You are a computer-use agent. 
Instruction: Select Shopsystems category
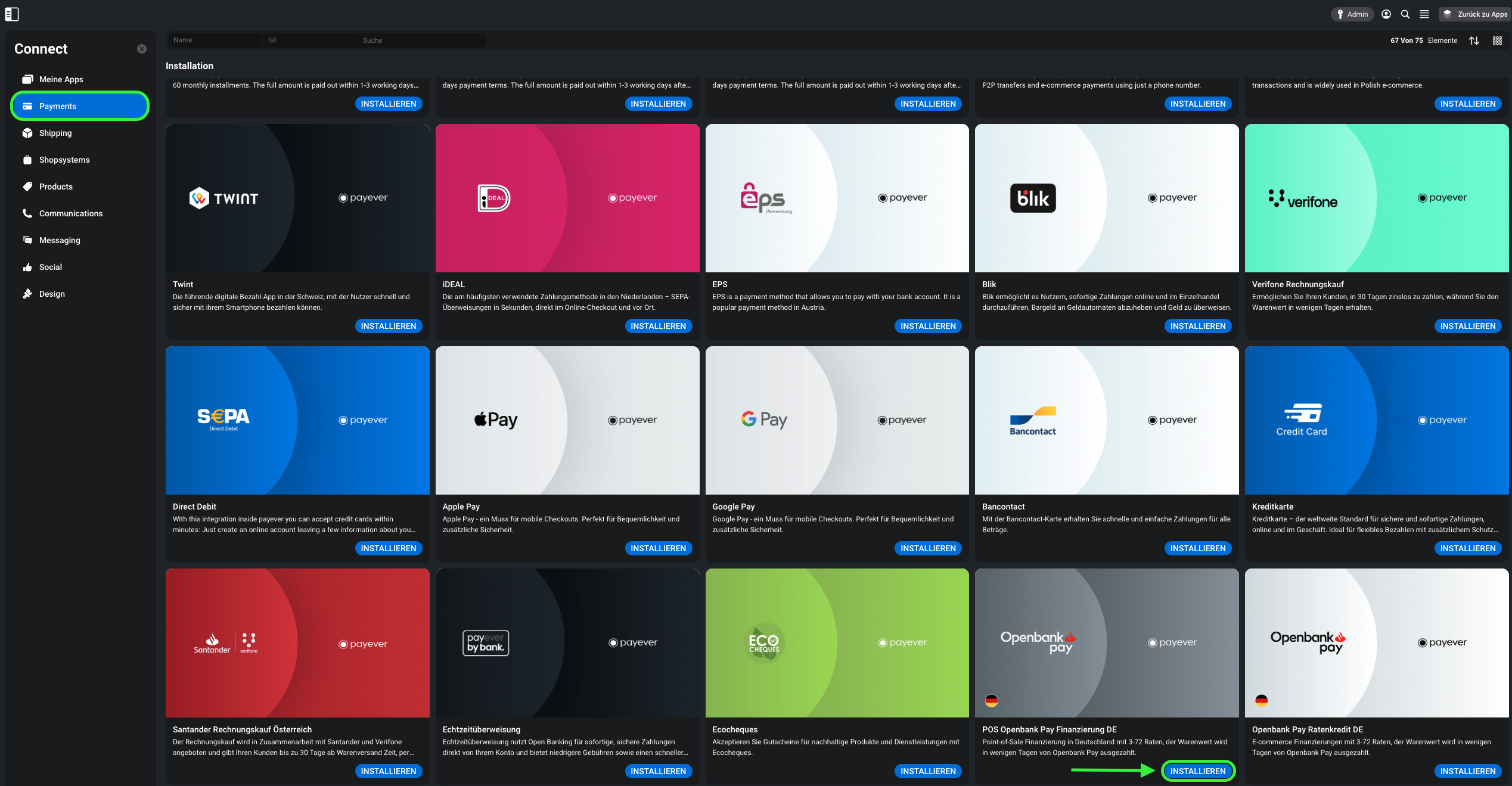(x=80, y=160)
